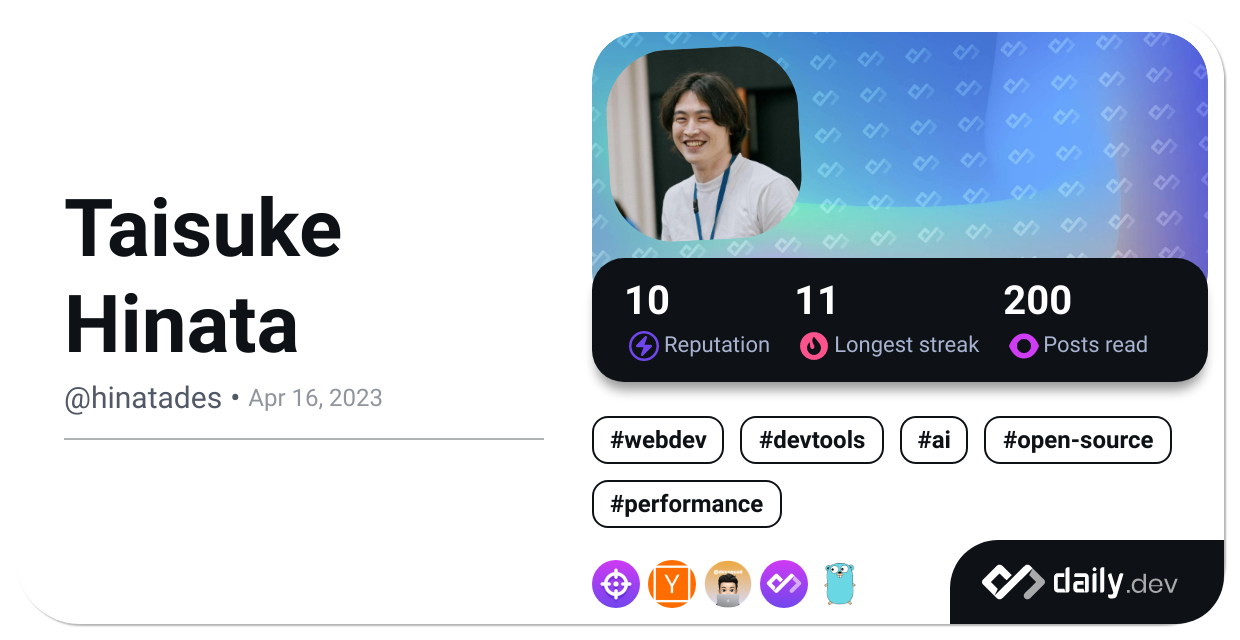
Task: Click the purple ring Posts read icon
Action: point(1023,346)
